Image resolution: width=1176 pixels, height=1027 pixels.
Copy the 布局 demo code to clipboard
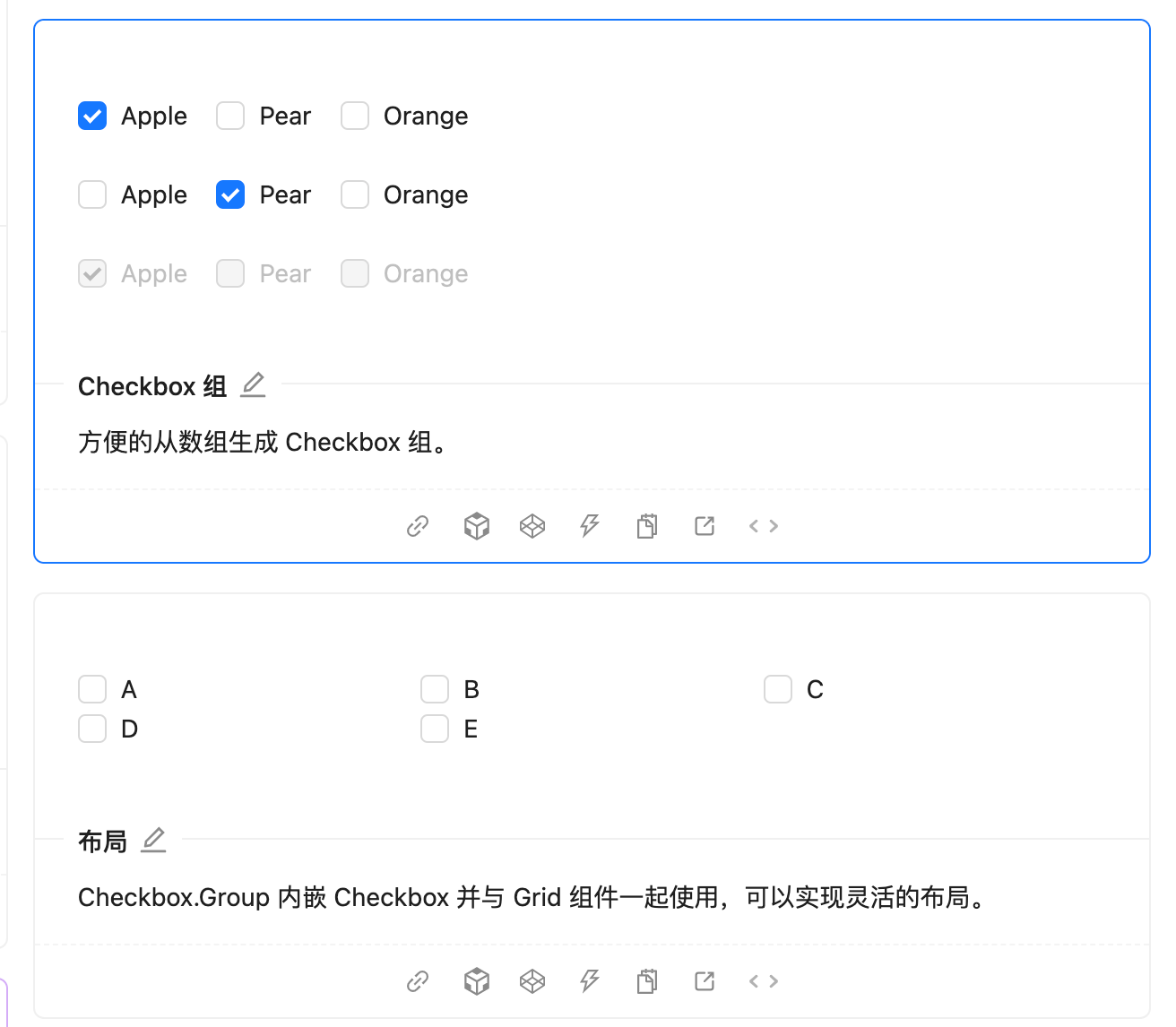click(x=647, y=980)
